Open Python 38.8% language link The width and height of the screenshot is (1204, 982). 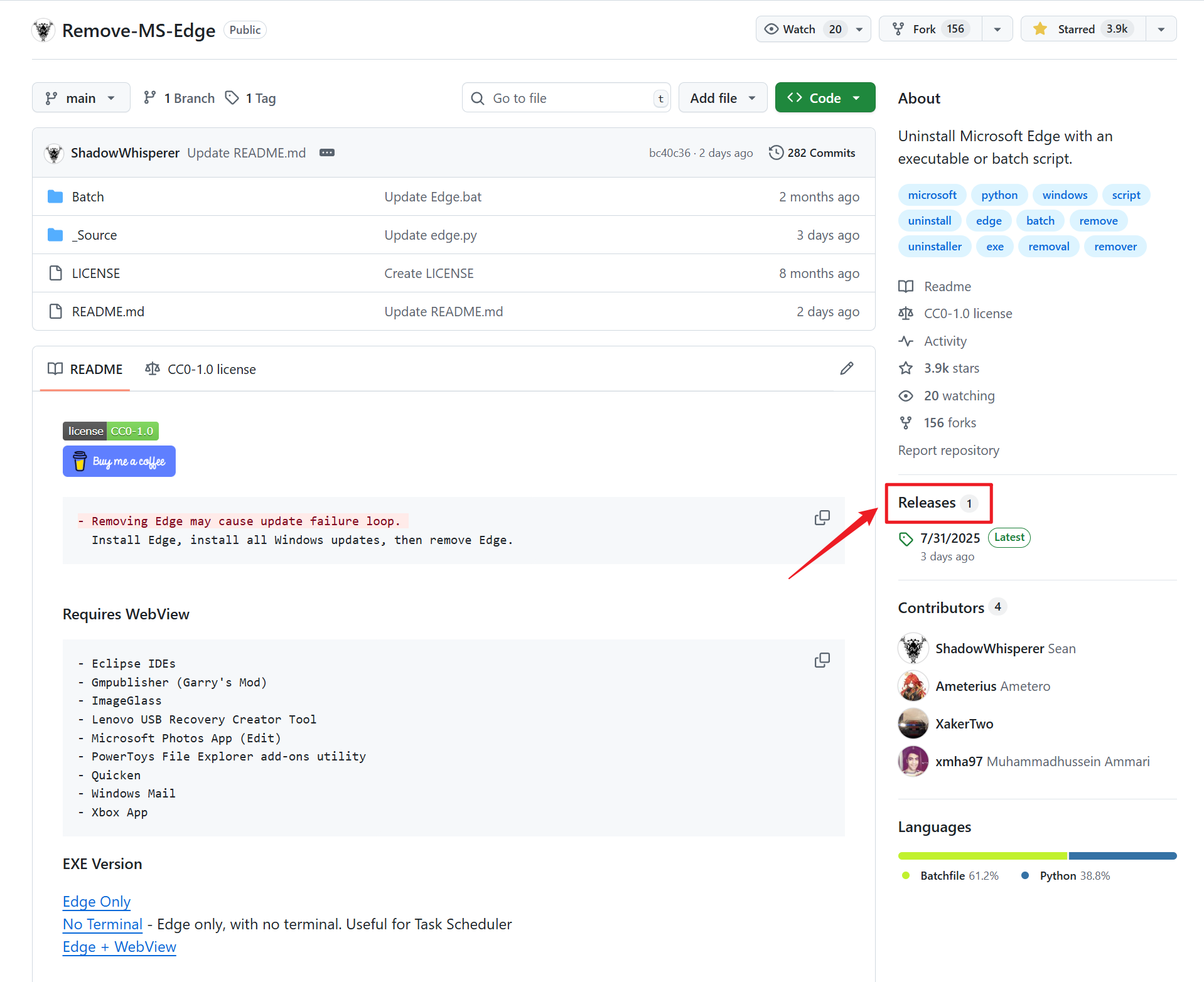pos(1067,876)
